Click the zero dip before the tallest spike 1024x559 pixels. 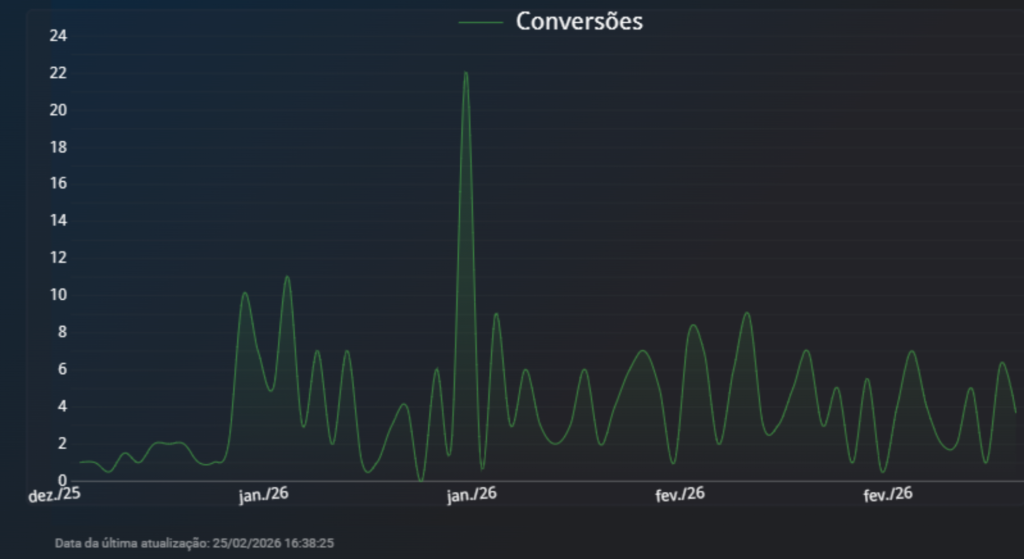(x=420, y=479)
